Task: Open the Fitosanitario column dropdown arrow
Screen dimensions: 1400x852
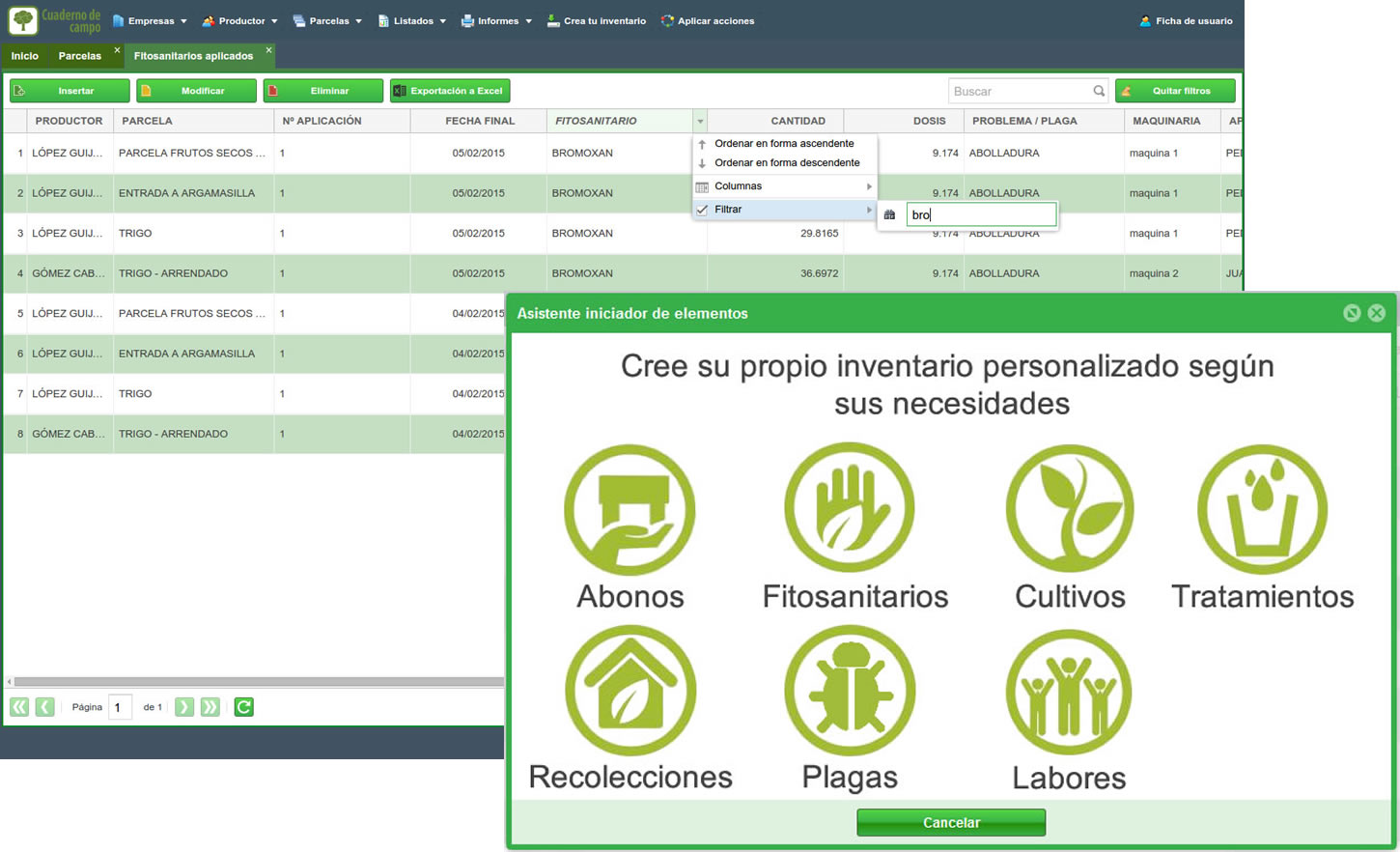Action: [700, 121]
